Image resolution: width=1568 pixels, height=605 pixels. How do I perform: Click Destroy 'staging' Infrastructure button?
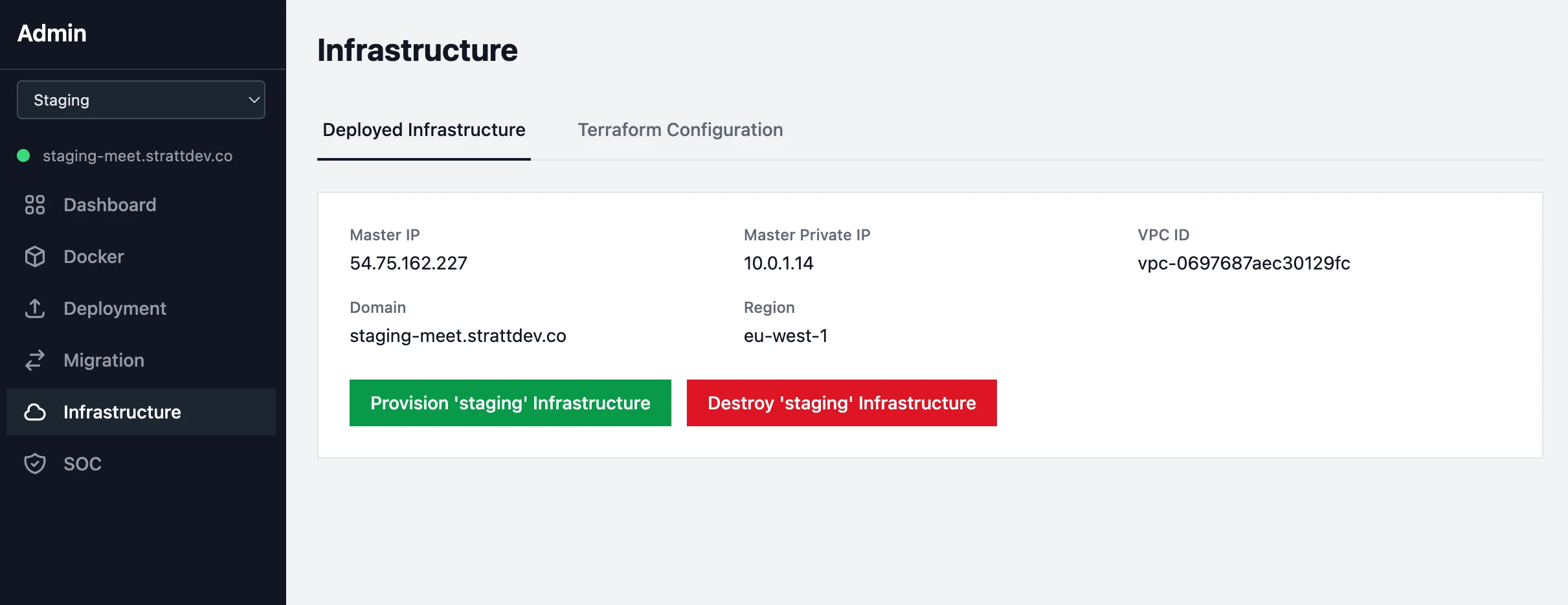[841, 403]
